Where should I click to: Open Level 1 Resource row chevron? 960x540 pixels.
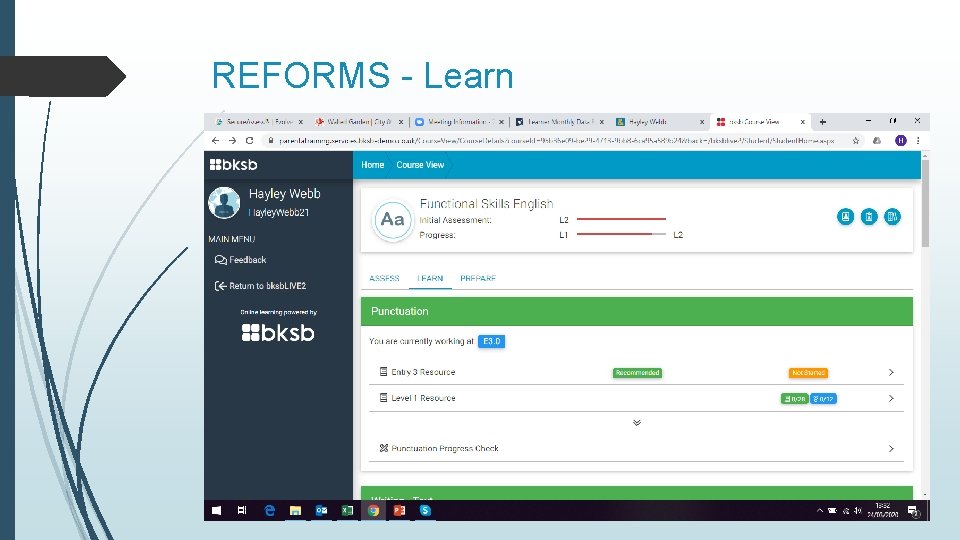[x=891, y=399]
